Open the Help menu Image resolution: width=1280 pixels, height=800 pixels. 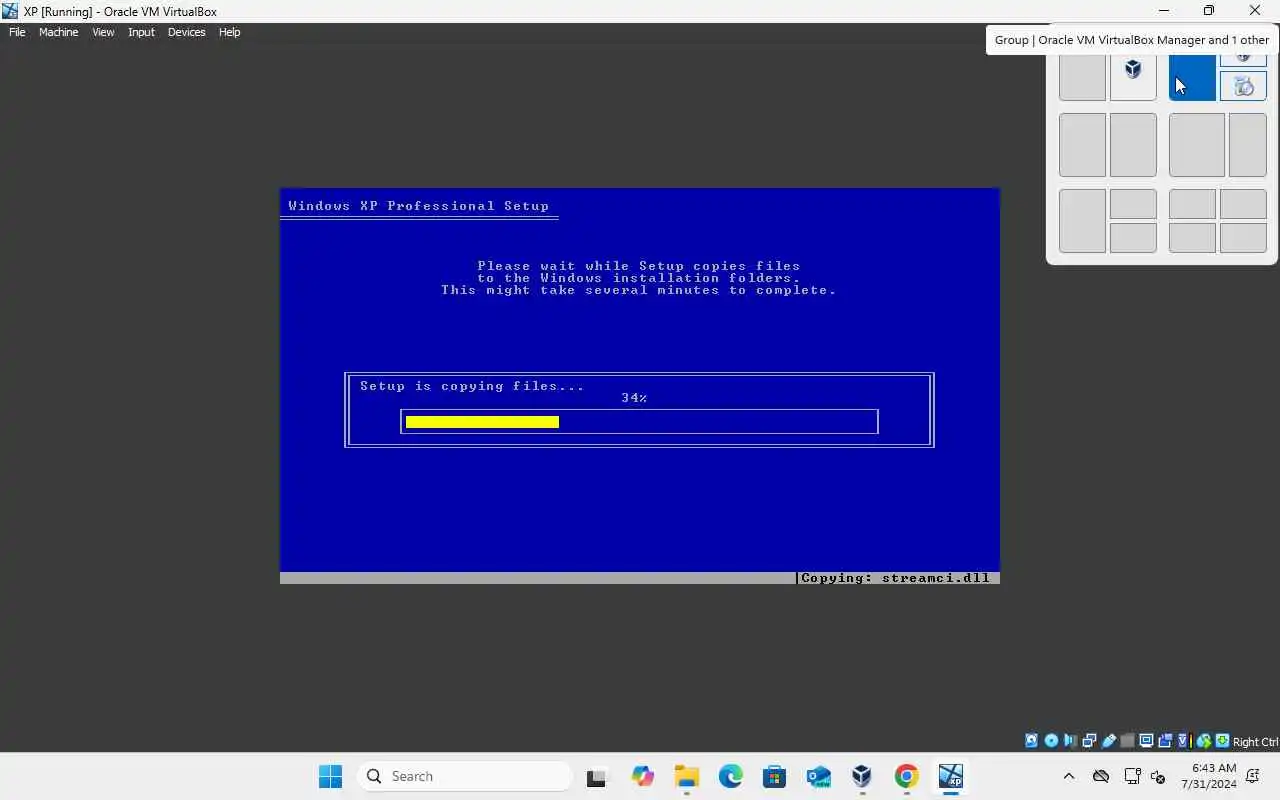(x=229, y=32)
